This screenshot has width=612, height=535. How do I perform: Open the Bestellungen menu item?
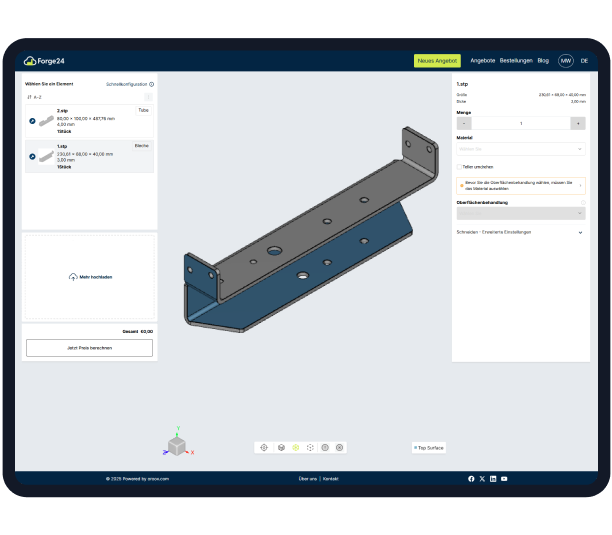516,61
